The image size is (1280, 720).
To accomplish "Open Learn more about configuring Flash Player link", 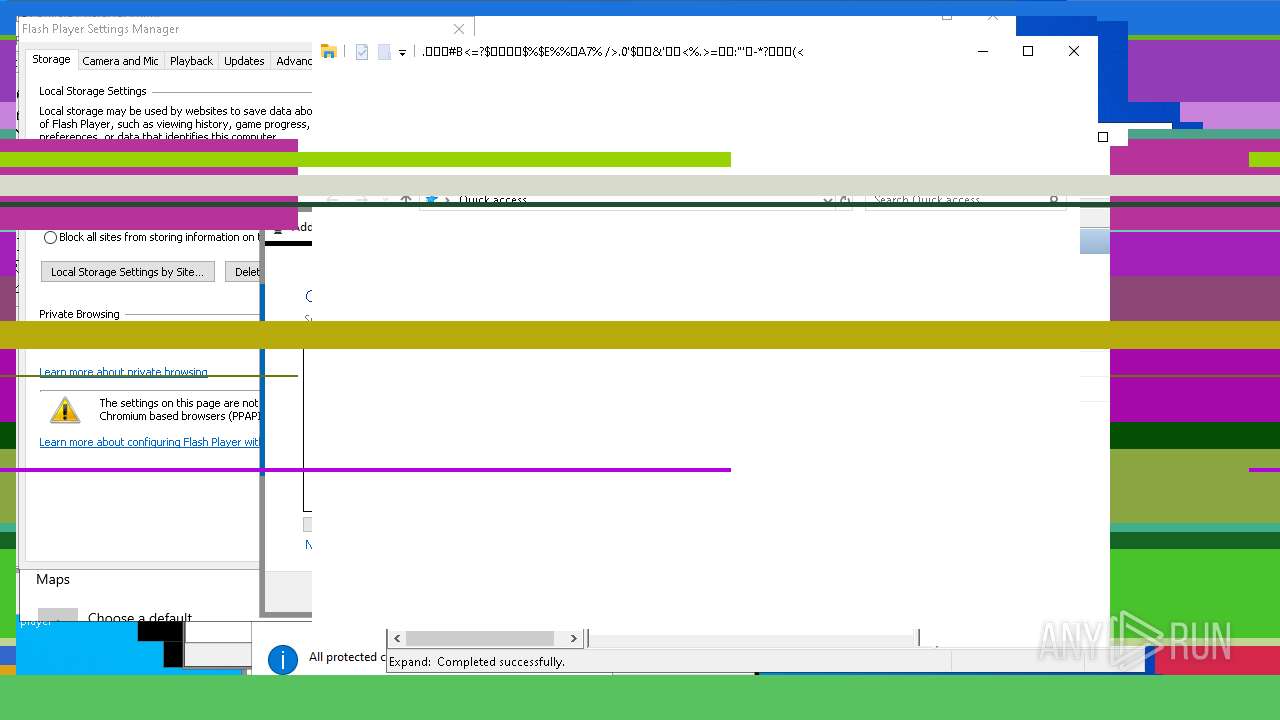I will (149, 442).
